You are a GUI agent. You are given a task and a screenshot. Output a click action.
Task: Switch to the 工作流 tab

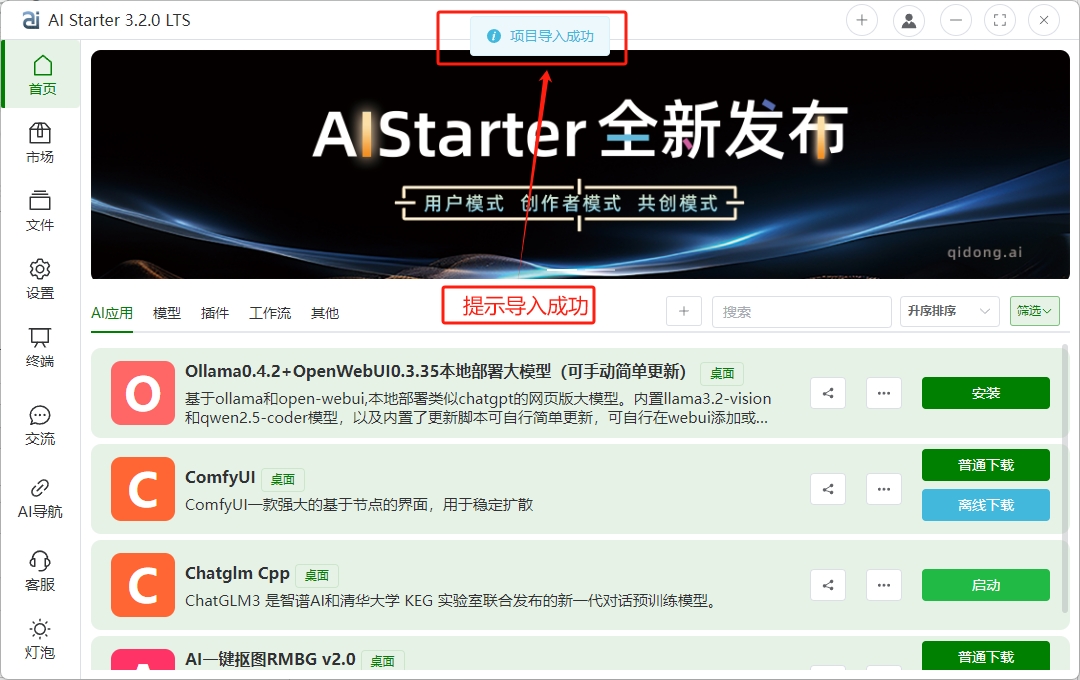click(x=270, y=312)
